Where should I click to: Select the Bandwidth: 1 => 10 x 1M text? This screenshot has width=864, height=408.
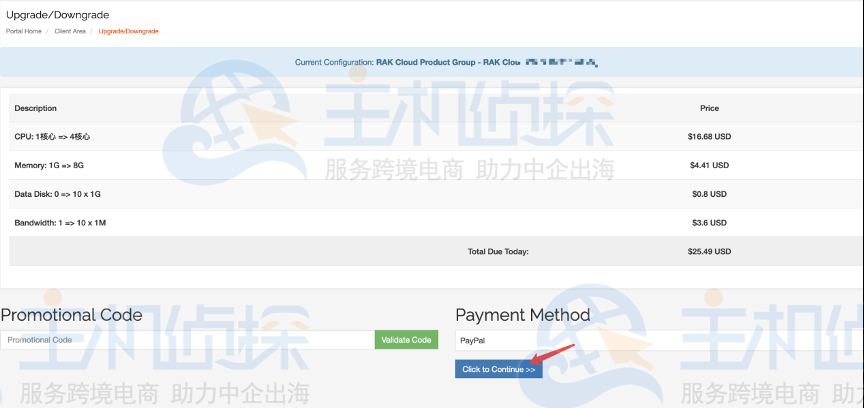click(60, 223)
